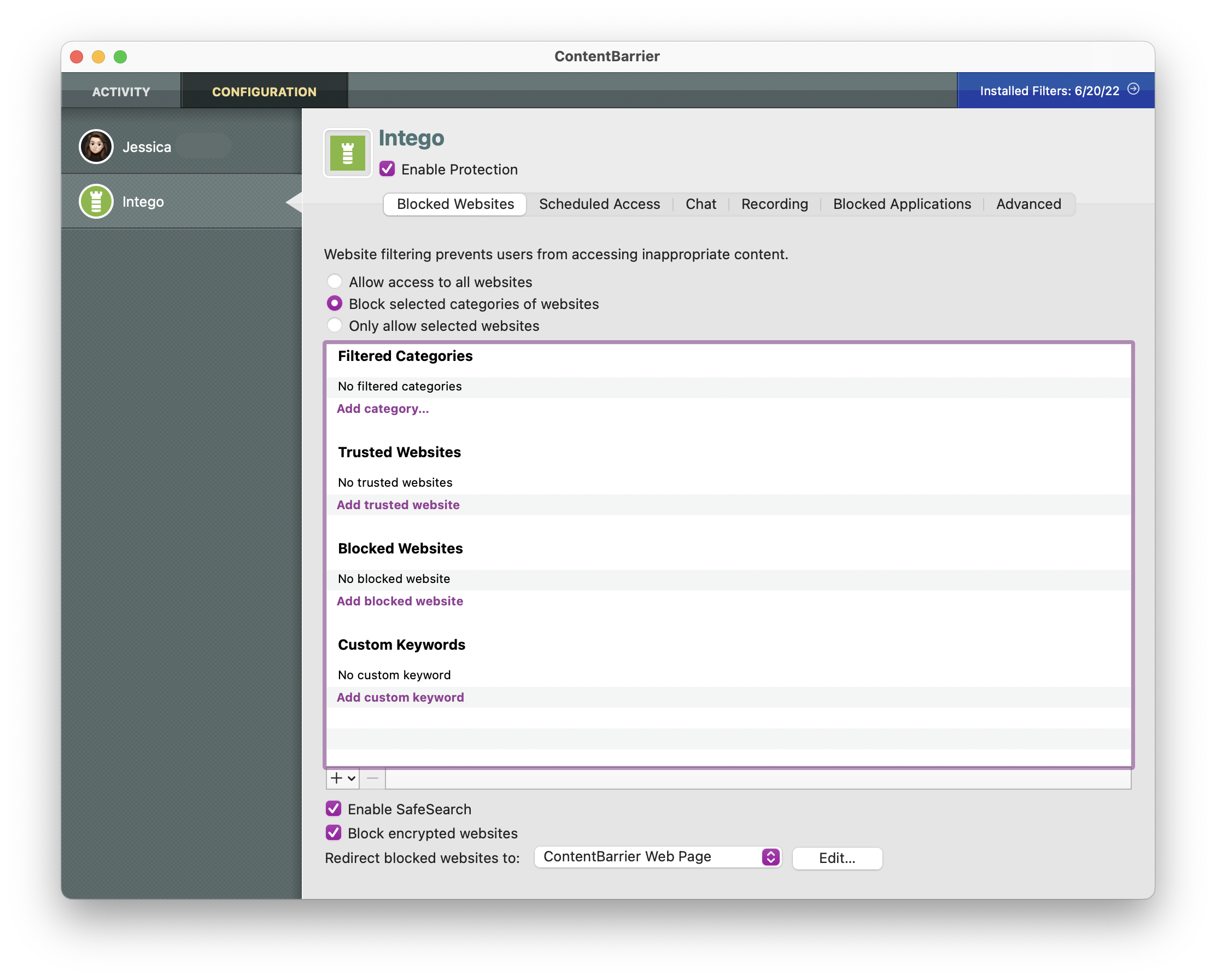Click the Custom Keywords heading

point(402,645)
